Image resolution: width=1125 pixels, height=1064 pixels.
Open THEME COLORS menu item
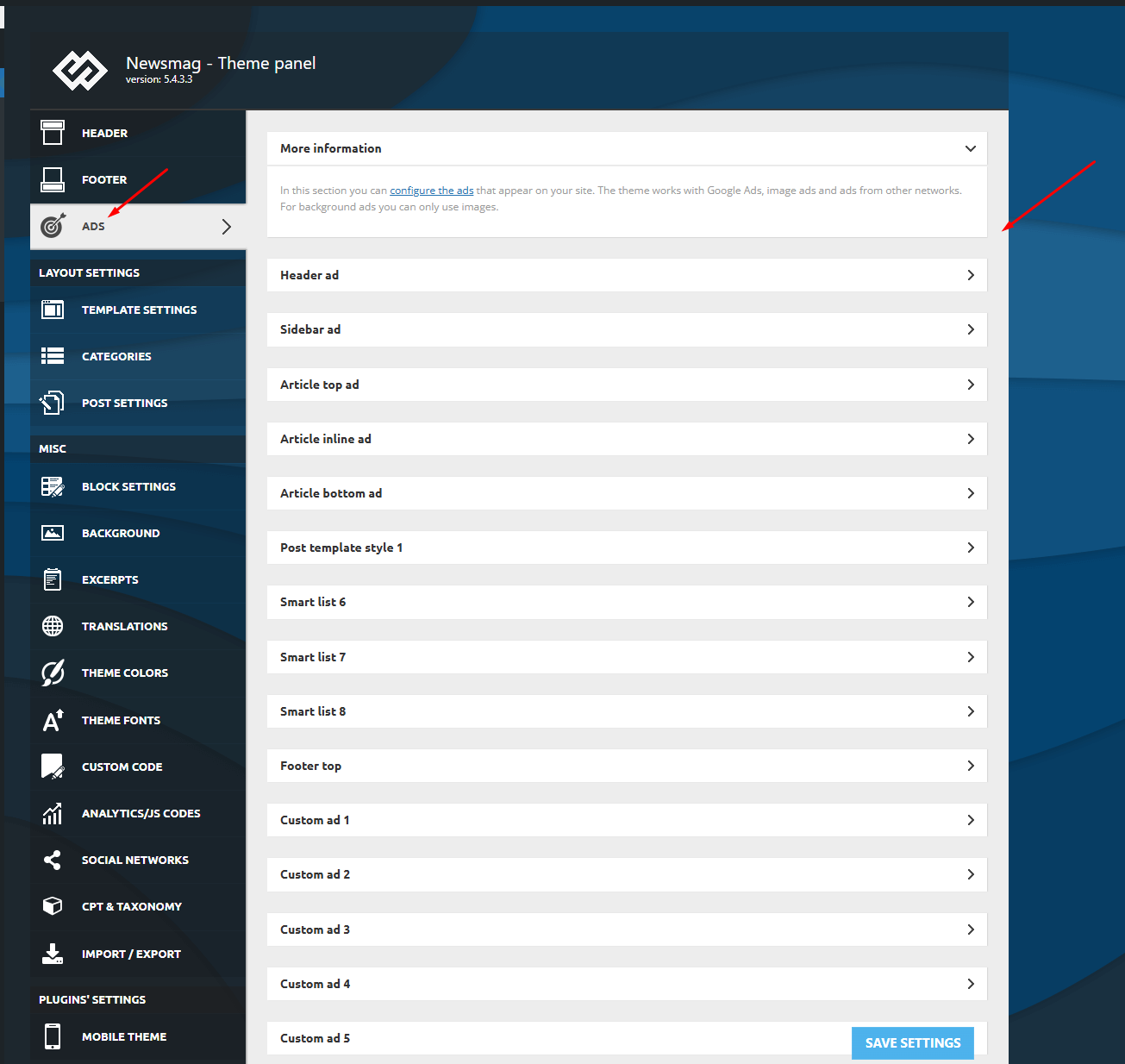(138, 673)
